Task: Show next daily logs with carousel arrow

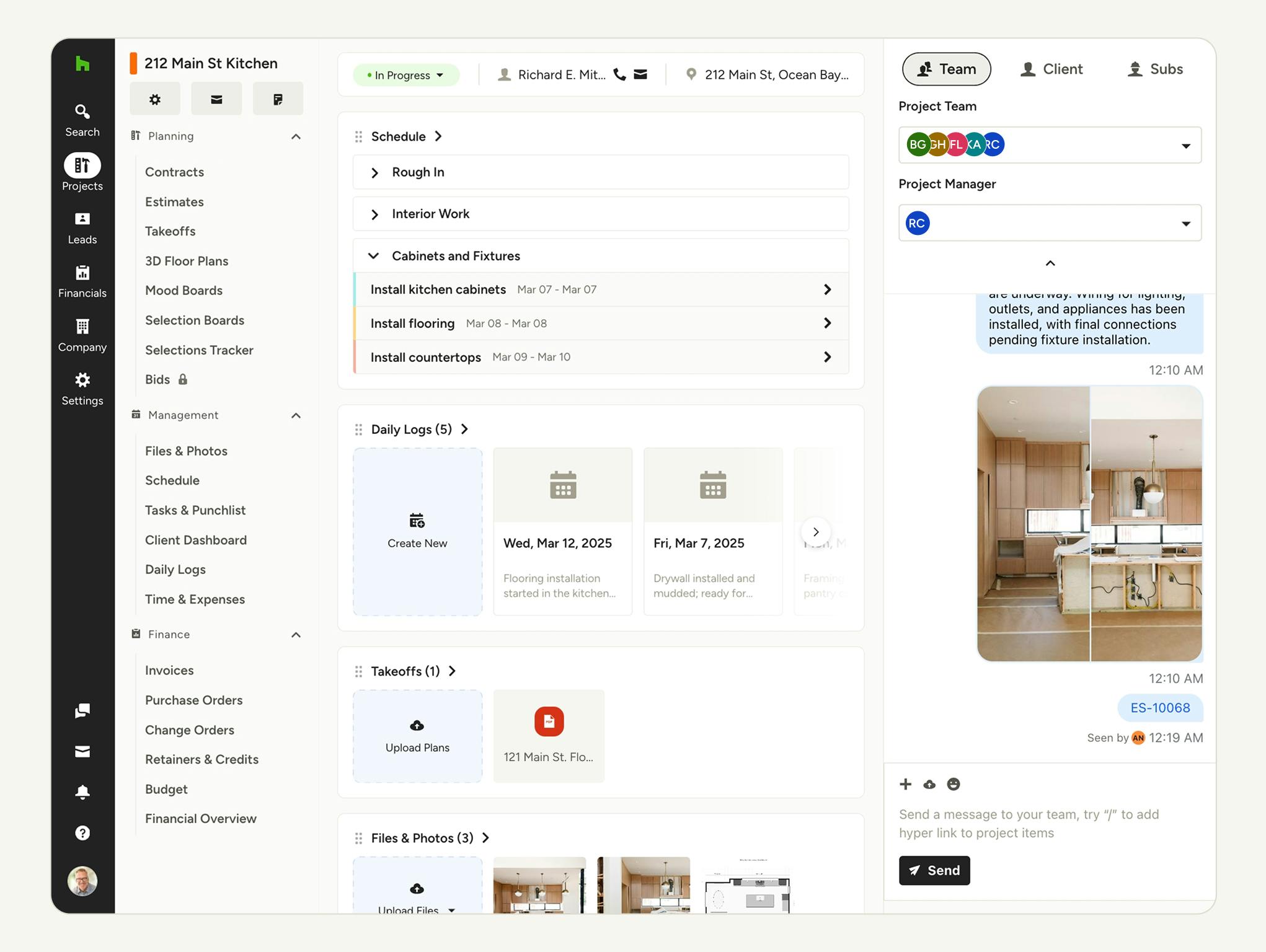Action: [x=816, y=532]
